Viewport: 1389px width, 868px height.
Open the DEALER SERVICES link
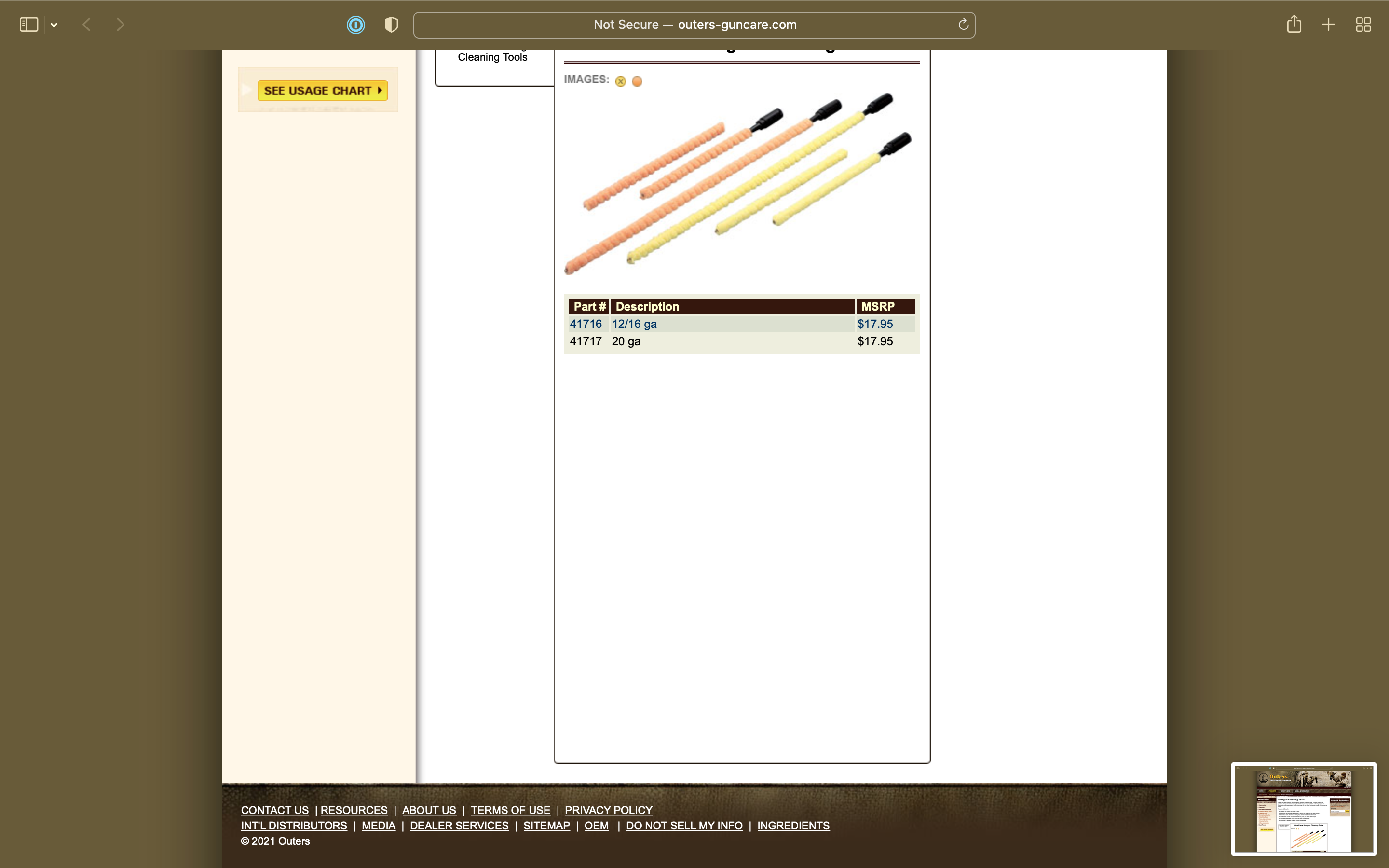click(x=459, y=826)
